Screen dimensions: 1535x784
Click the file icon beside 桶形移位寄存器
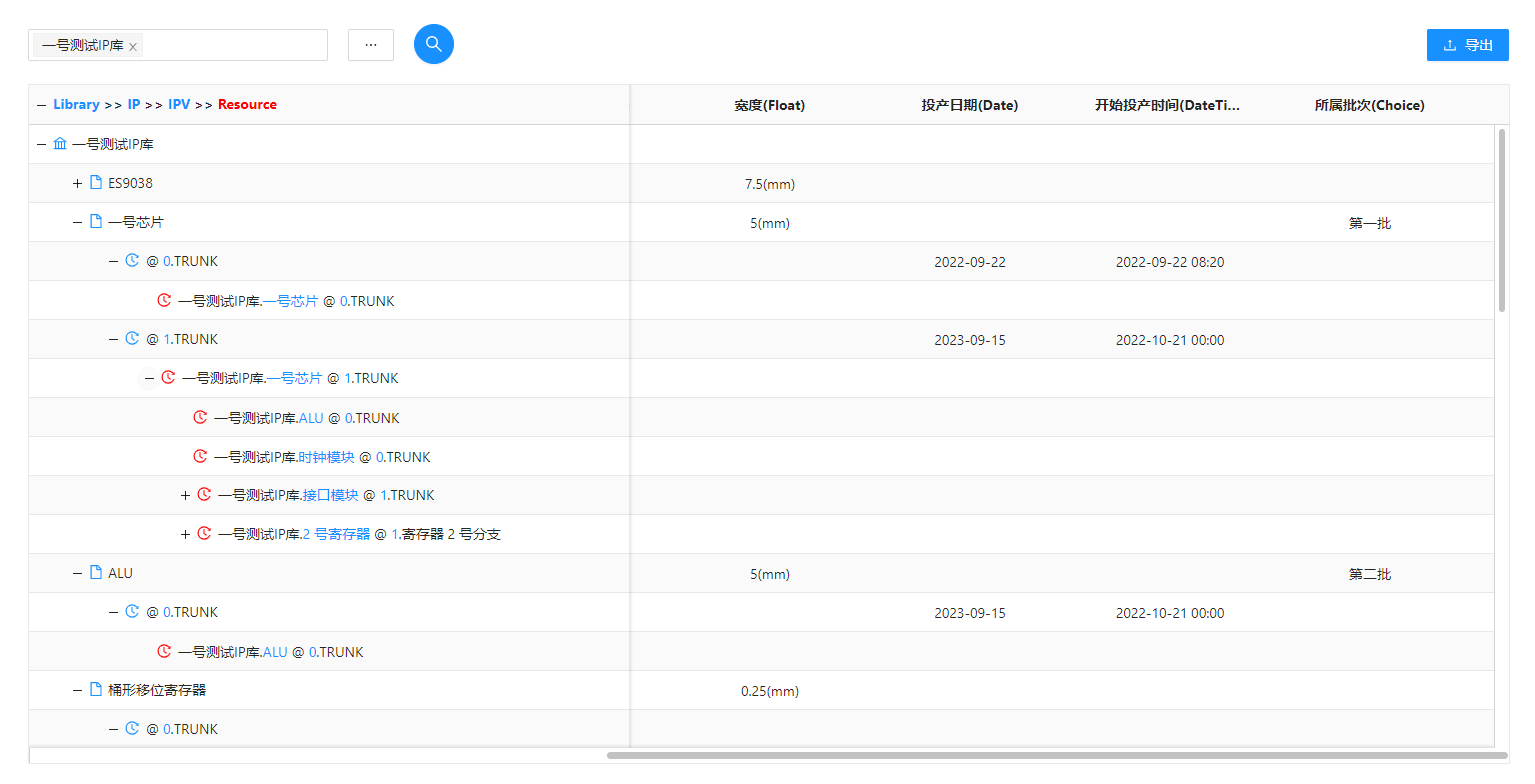(96, 690)
